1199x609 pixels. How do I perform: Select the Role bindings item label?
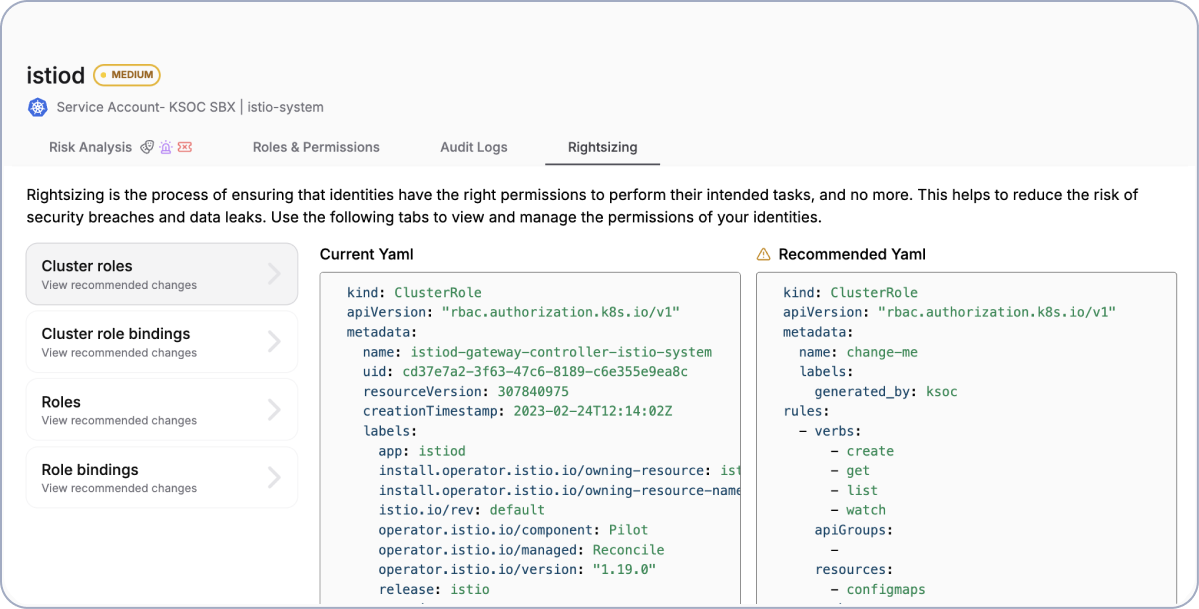click(90, 470)
